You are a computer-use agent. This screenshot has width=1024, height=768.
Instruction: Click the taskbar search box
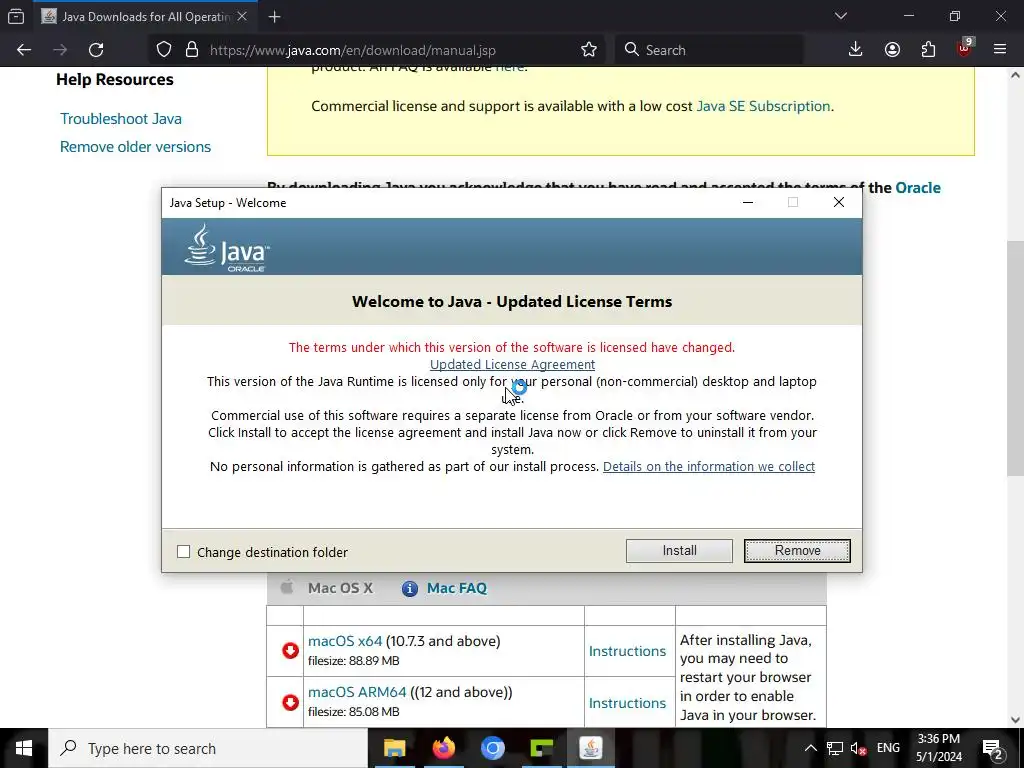(208, 748)
